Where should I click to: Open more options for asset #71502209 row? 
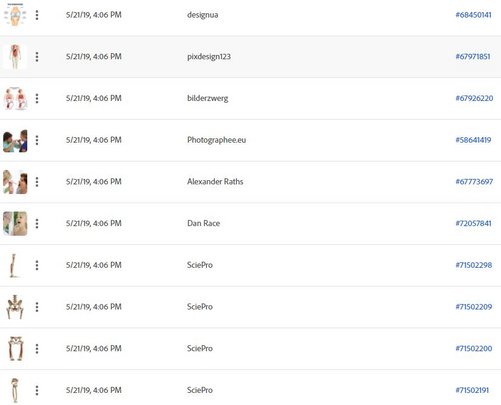coord(37,307)
